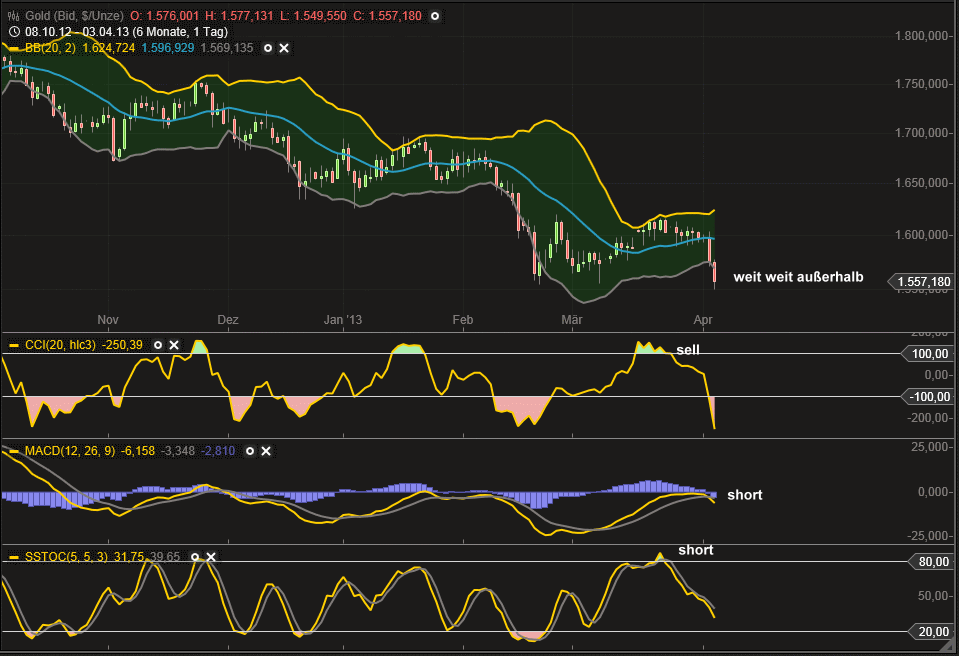Click the 'weit weit außerhalb' annotation
Screen dimensions: 959x656
[x=798, y=277]
